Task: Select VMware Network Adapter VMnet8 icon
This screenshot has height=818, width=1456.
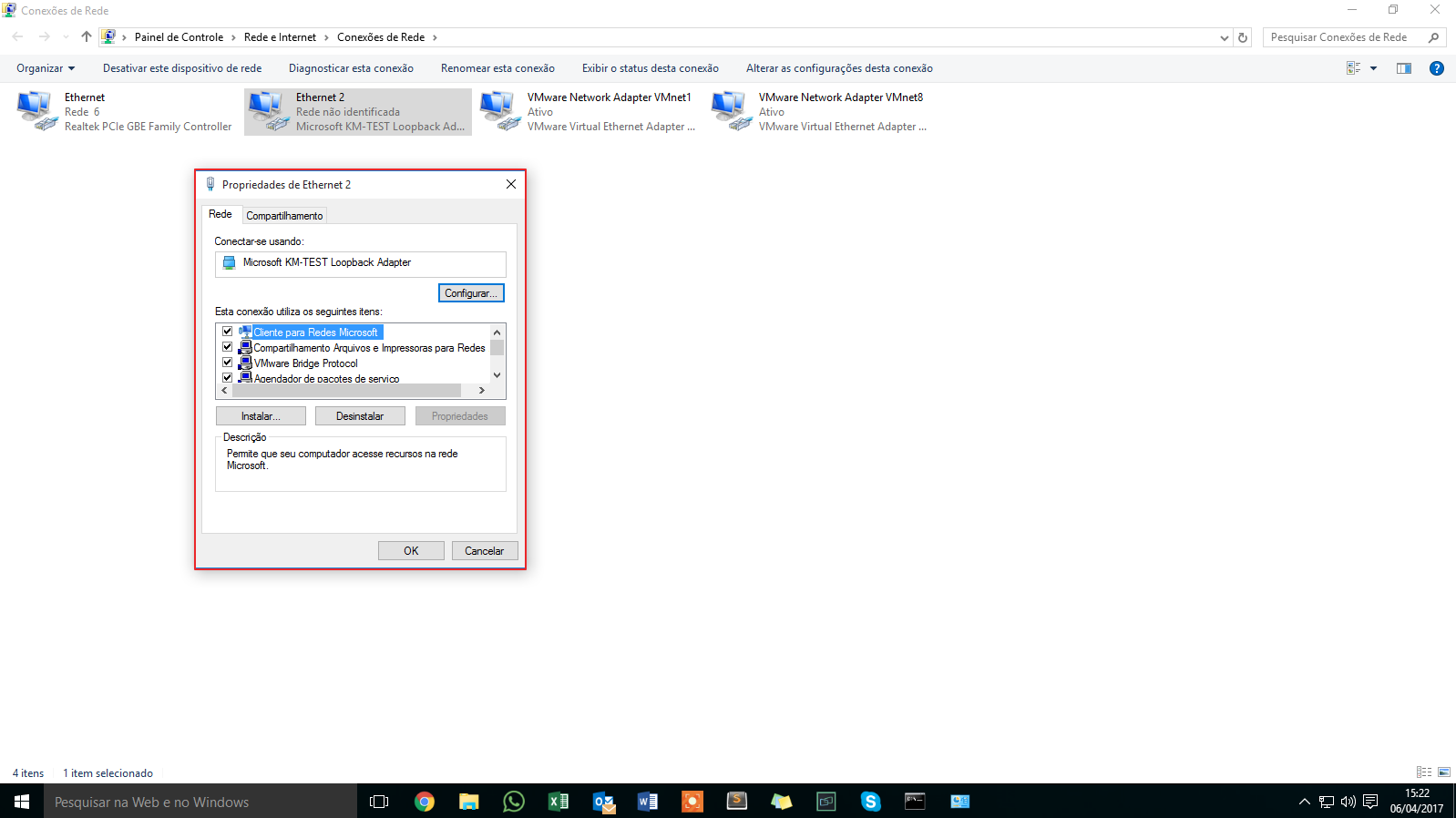Action: click(x=731, y=110)
